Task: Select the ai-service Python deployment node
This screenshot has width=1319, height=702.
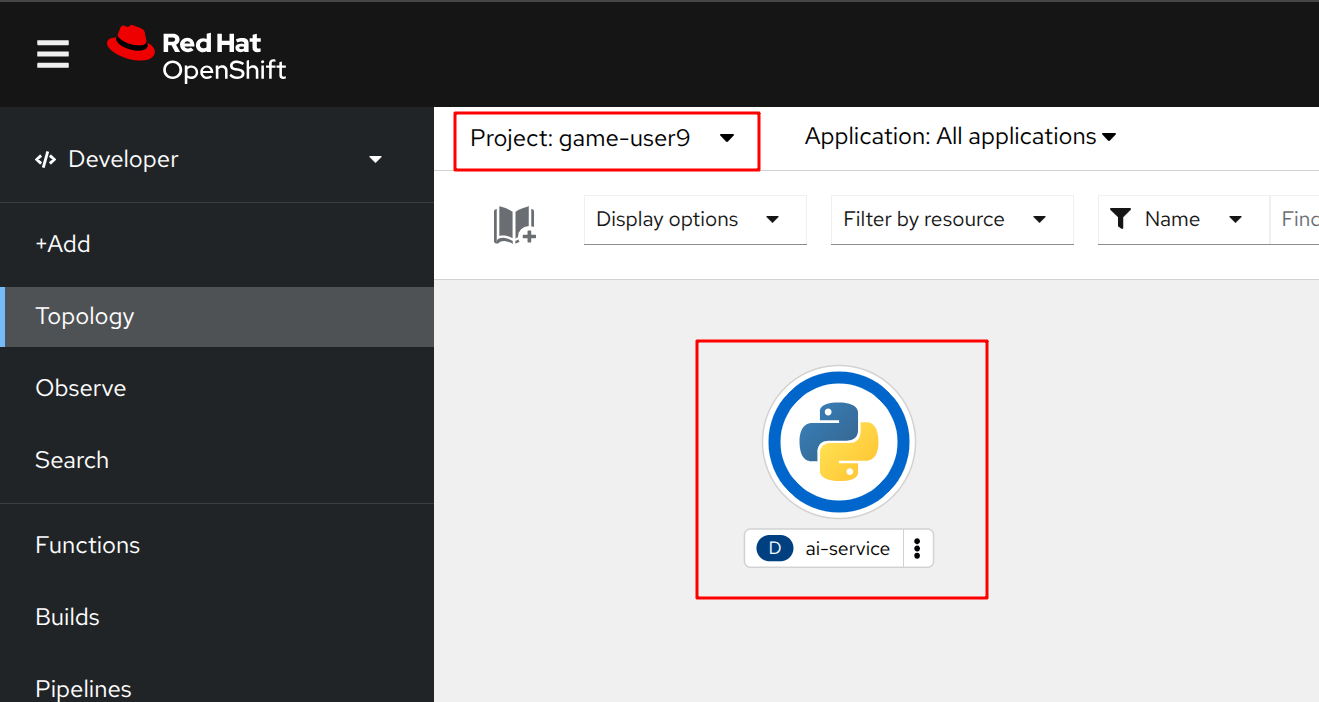Action: pos(839,442)
